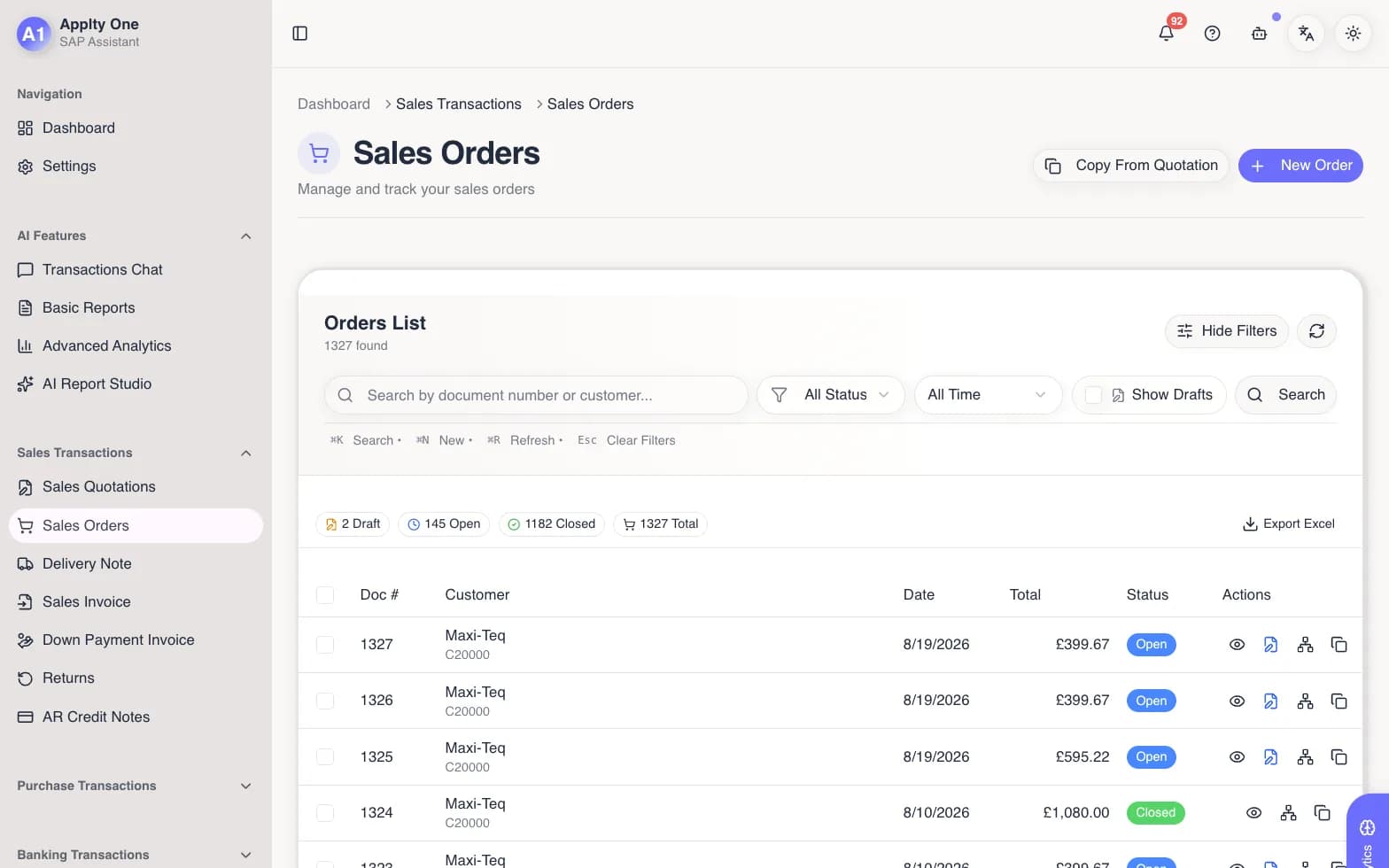Open relationship map icon for order 1326
1389x868 pixels.
click(x=1305, y=701)
